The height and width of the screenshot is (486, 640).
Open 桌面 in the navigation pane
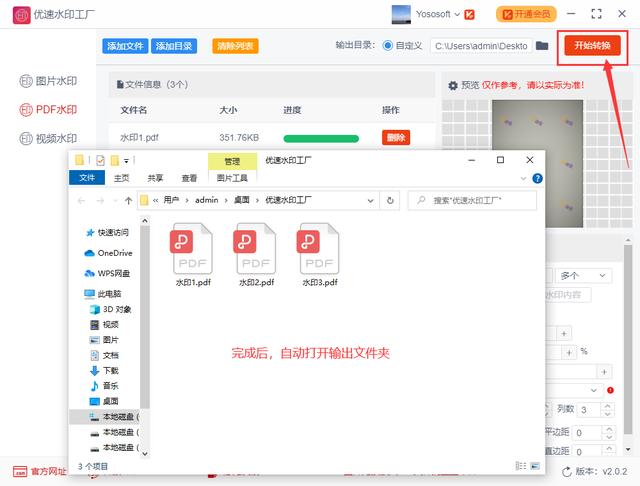104,401
